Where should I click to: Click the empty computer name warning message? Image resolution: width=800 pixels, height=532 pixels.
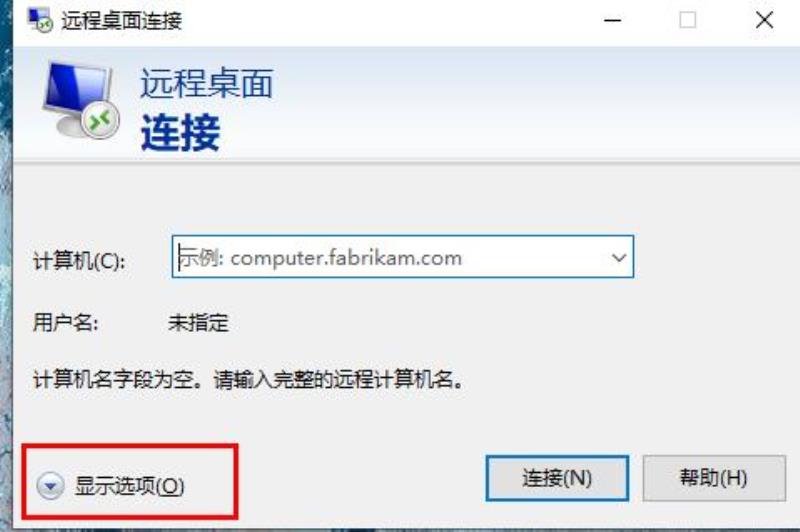[x=248, y=379]
